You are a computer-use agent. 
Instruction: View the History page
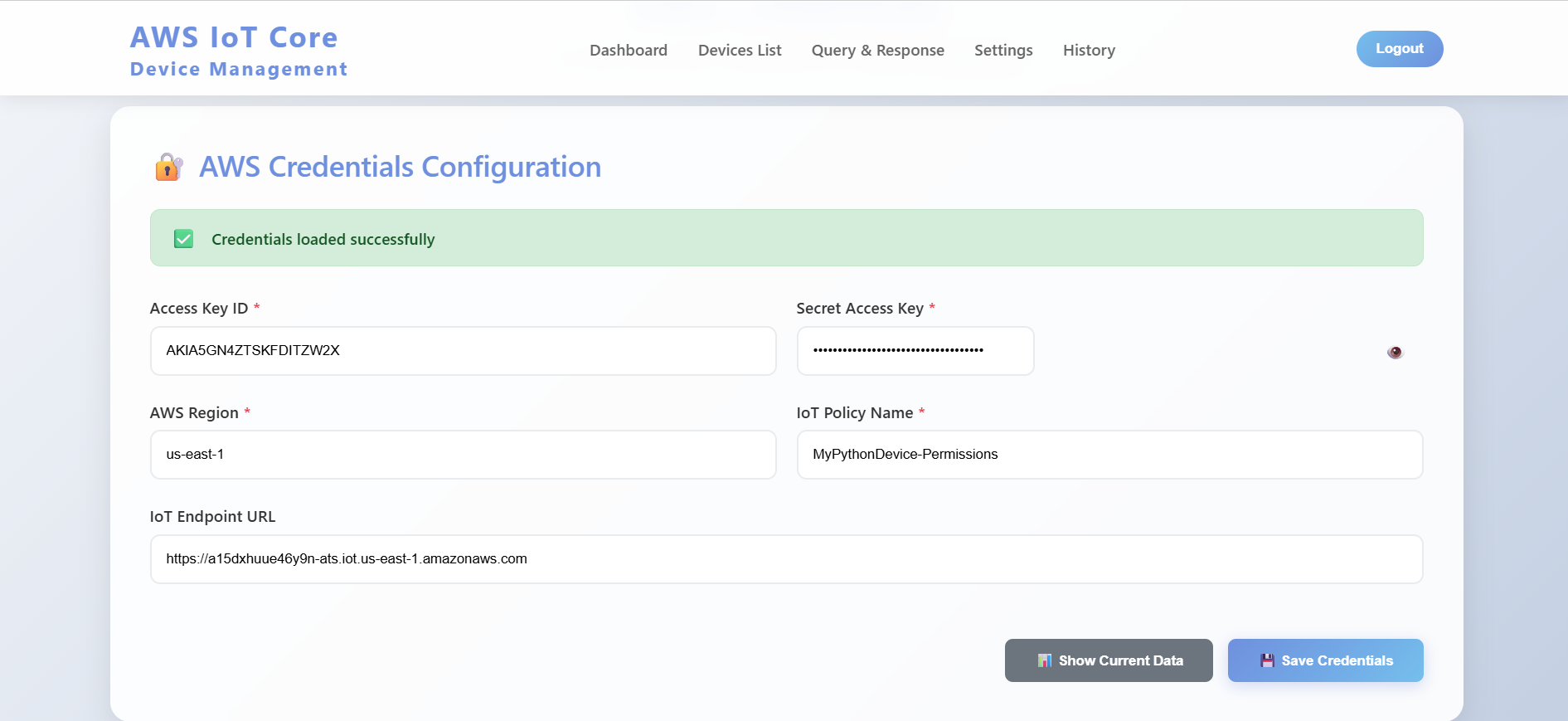(x=1089, y=51)
